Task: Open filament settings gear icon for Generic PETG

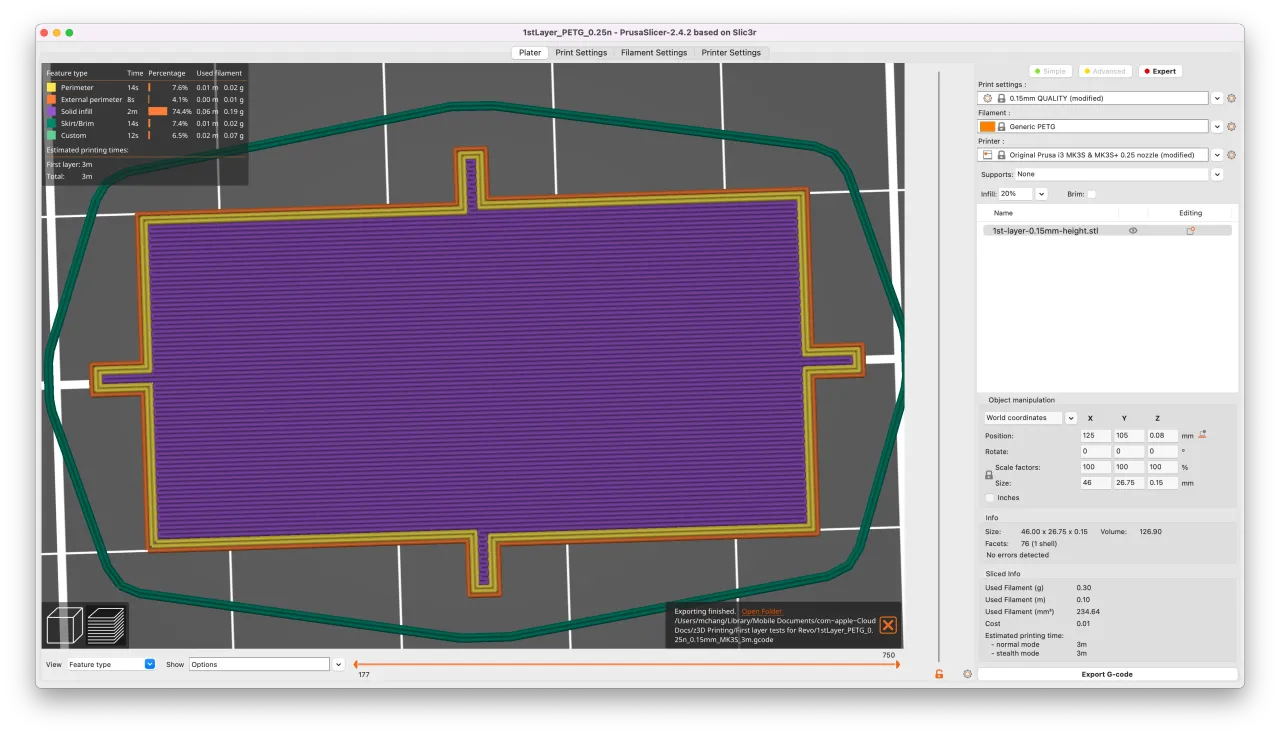Action: pos(1232,127)
